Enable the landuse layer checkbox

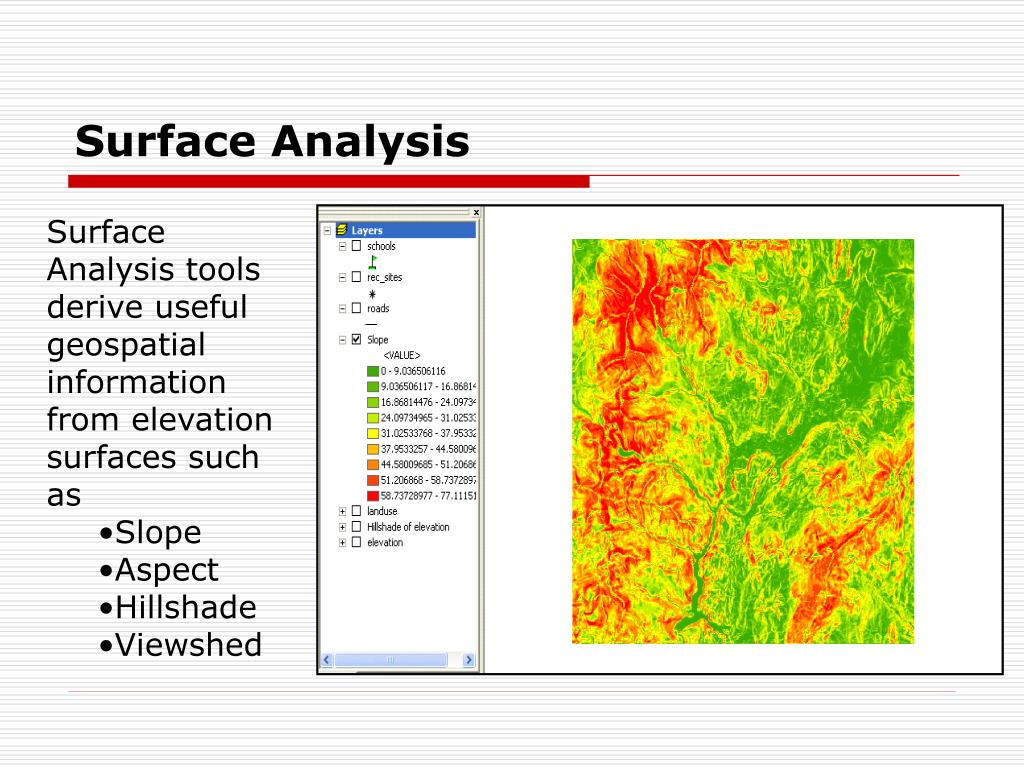tap(357, 511)
